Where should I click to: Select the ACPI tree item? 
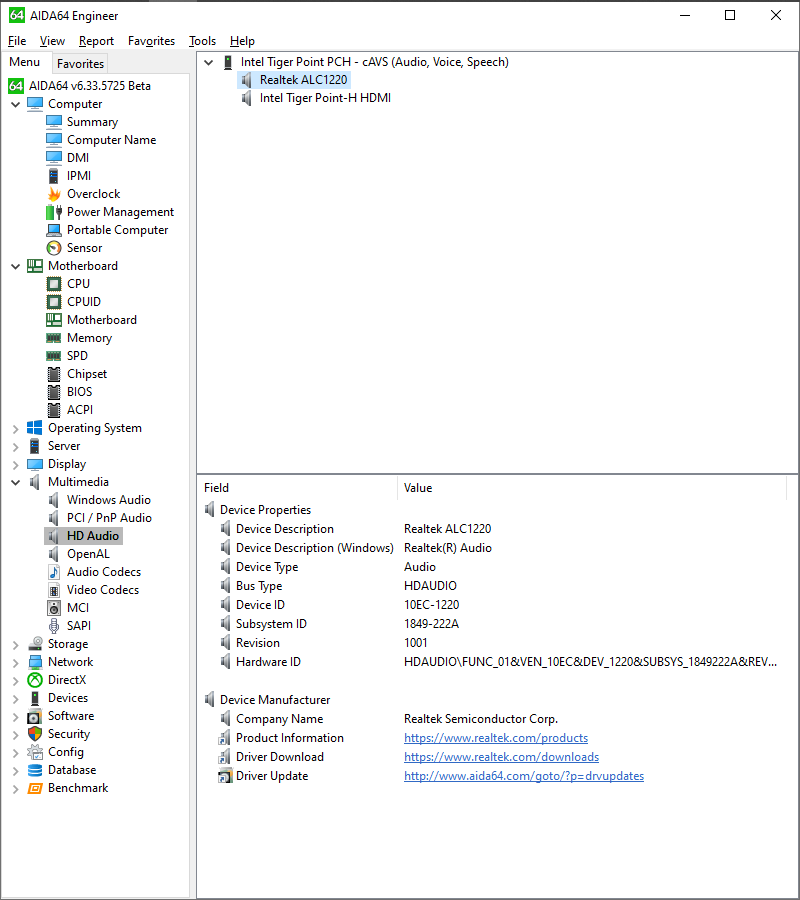(80, 410)
